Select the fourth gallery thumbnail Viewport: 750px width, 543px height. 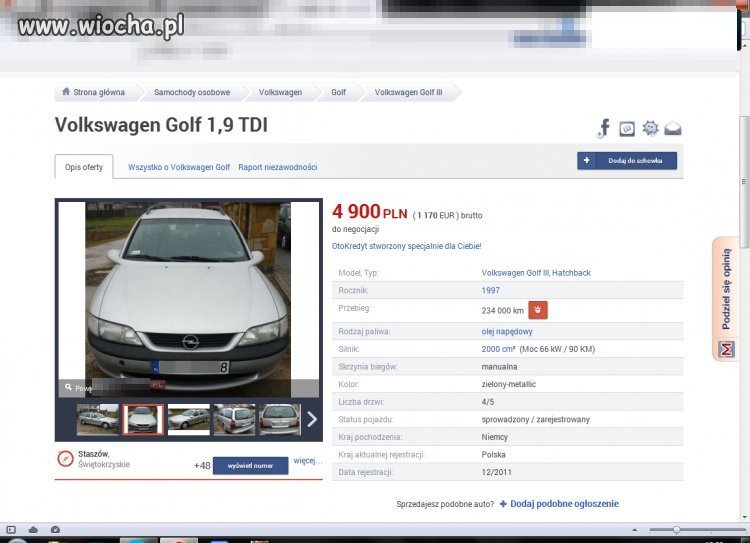pyautogui.click(x=234, y=420)
